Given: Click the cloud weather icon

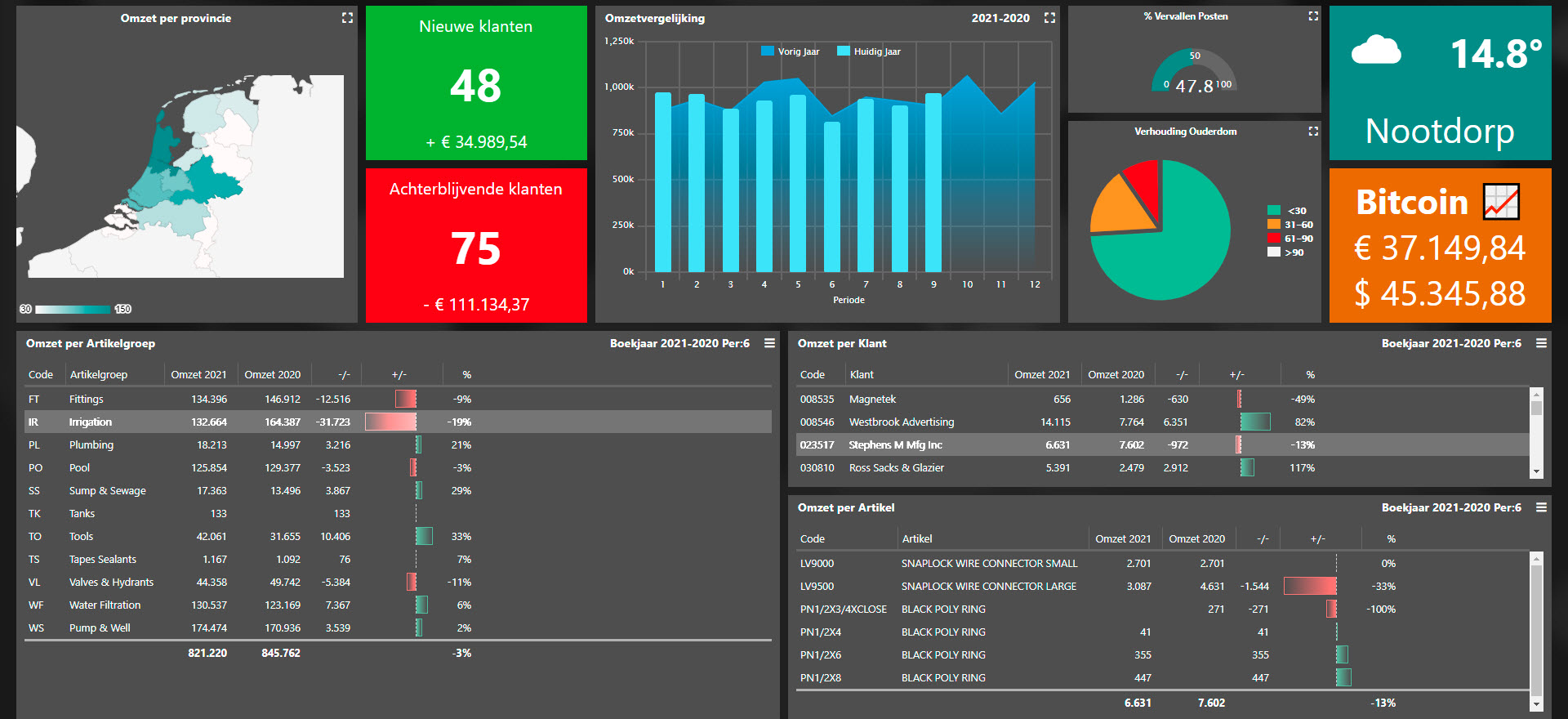Looking at the screenshot, I should [1376, 51].
